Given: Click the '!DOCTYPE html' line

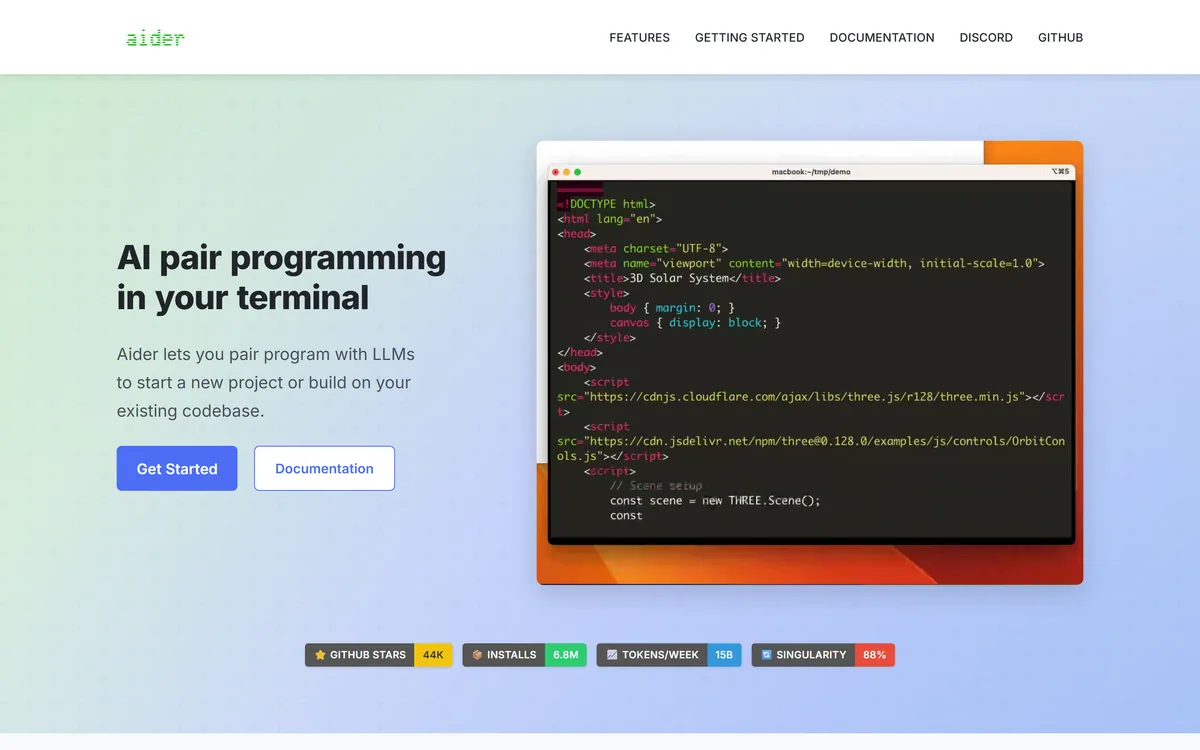Looking at the screenshot, I should [607, 204].
